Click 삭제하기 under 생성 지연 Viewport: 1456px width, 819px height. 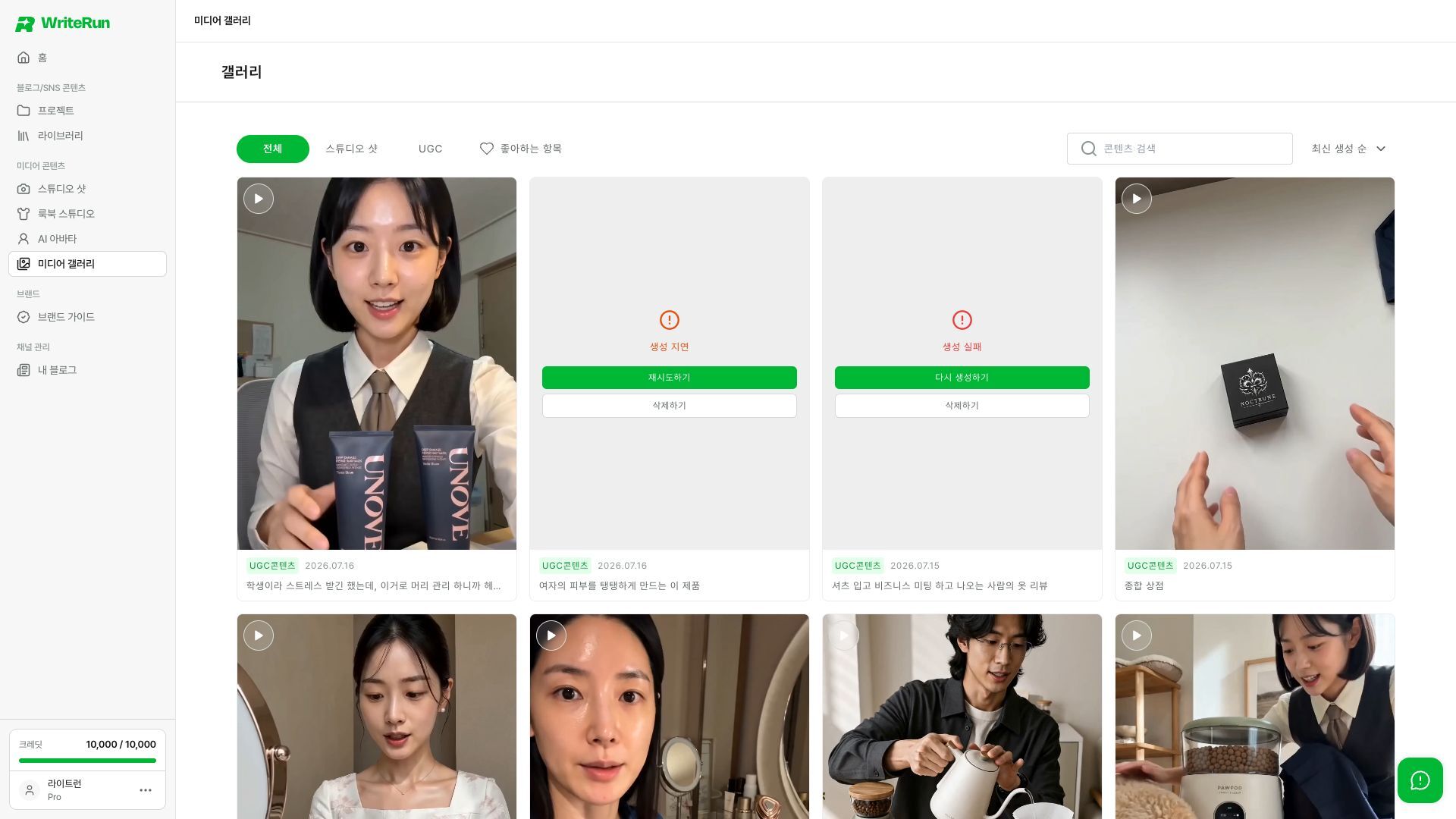(x=669, y=406)
